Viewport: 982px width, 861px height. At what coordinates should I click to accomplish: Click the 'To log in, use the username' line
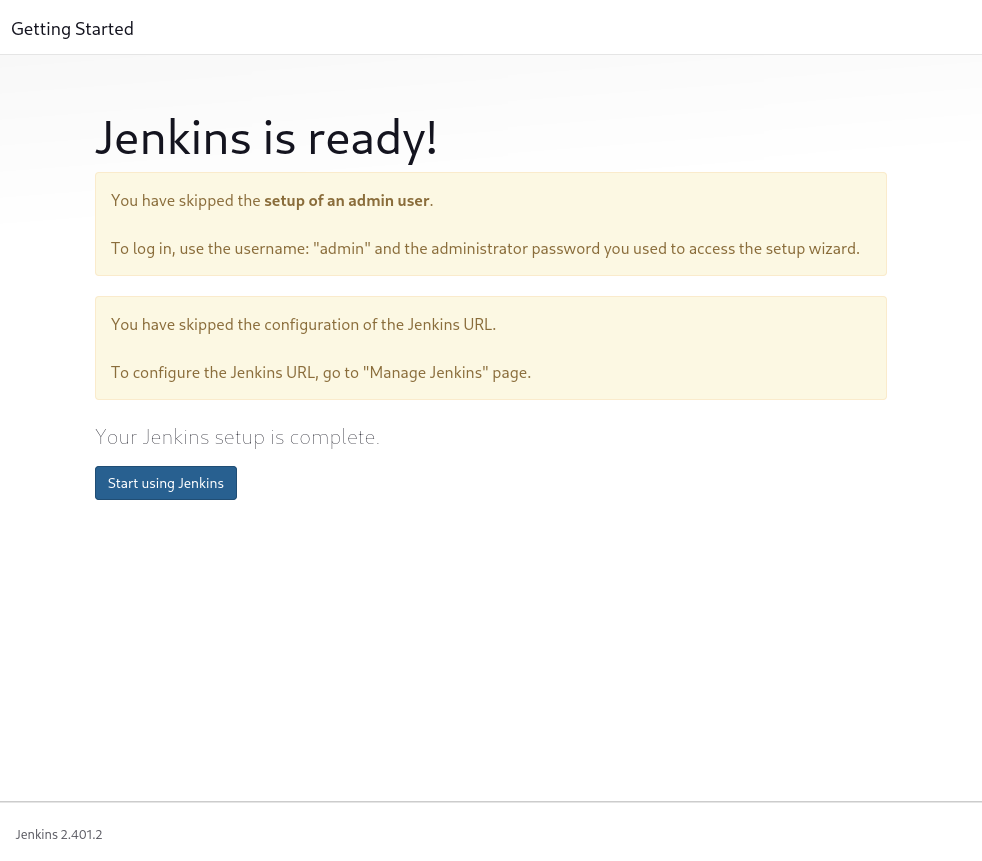point(485,249)
